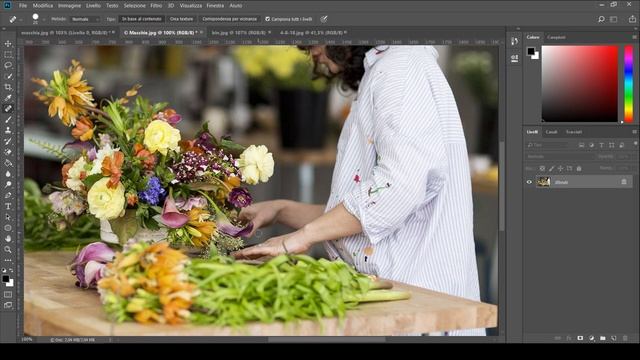
Task: Click the layer lock icon on Sfondo
Action: [x=624, y=182]
